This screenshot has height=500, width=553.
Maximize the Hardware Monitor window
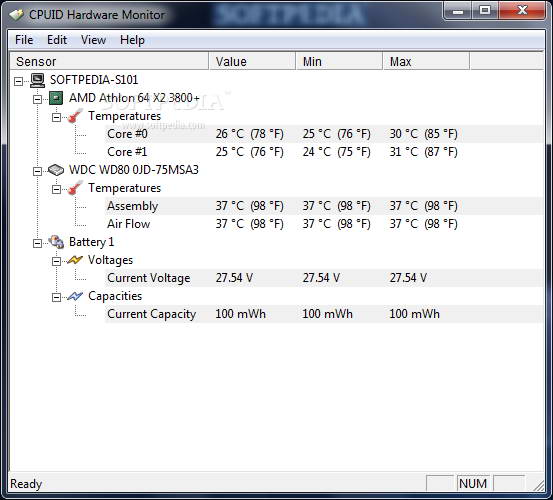coord(485,11)
